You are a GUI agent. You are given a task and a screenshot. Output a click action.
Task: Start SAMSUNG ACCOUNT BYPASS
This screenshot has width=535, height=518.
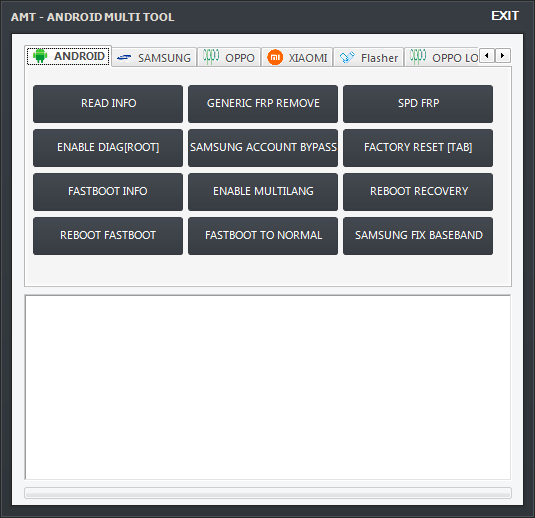263,148
